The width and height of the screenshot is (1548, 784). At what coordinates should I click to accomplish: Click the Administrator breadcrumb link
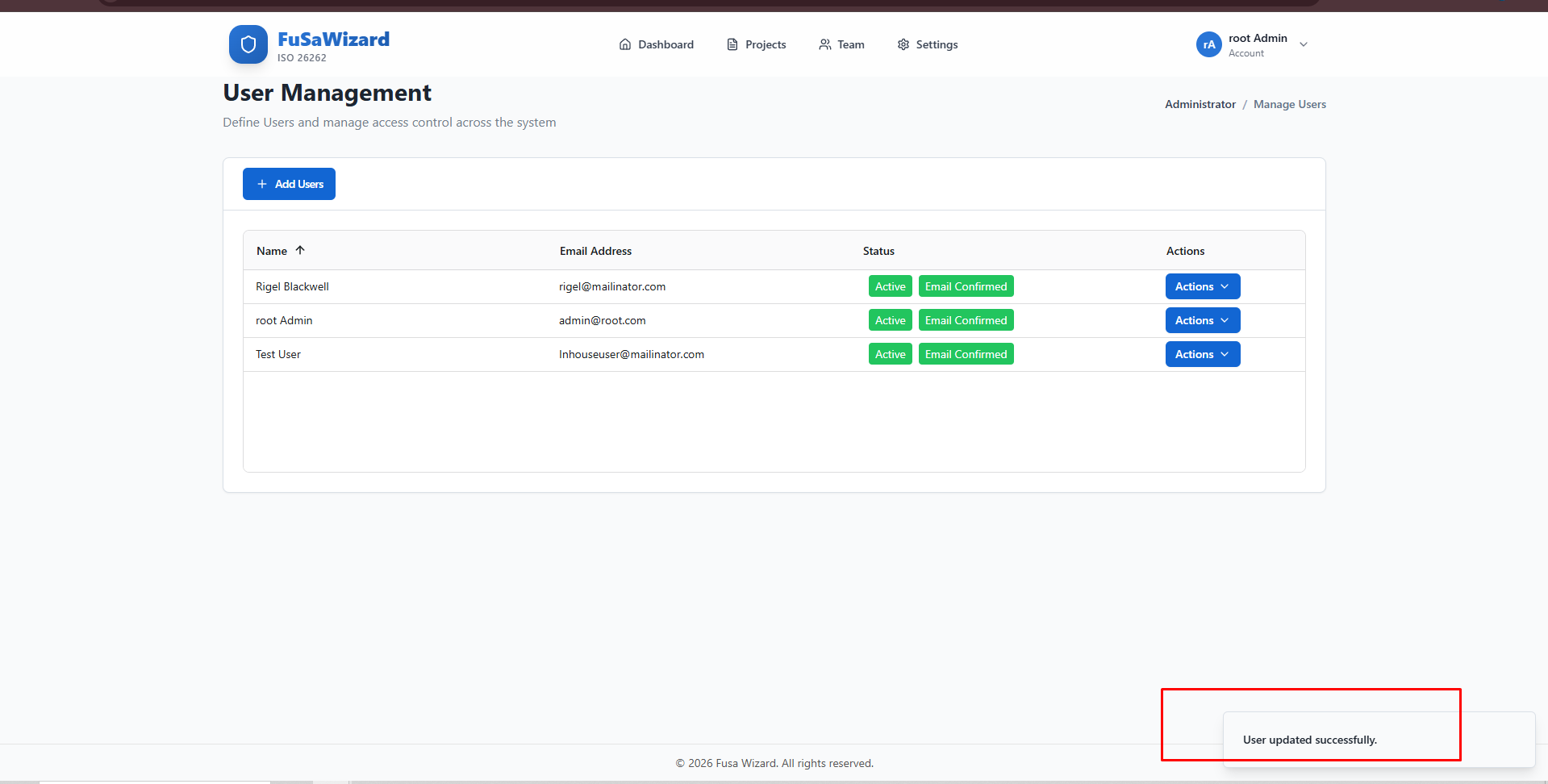1200,104
